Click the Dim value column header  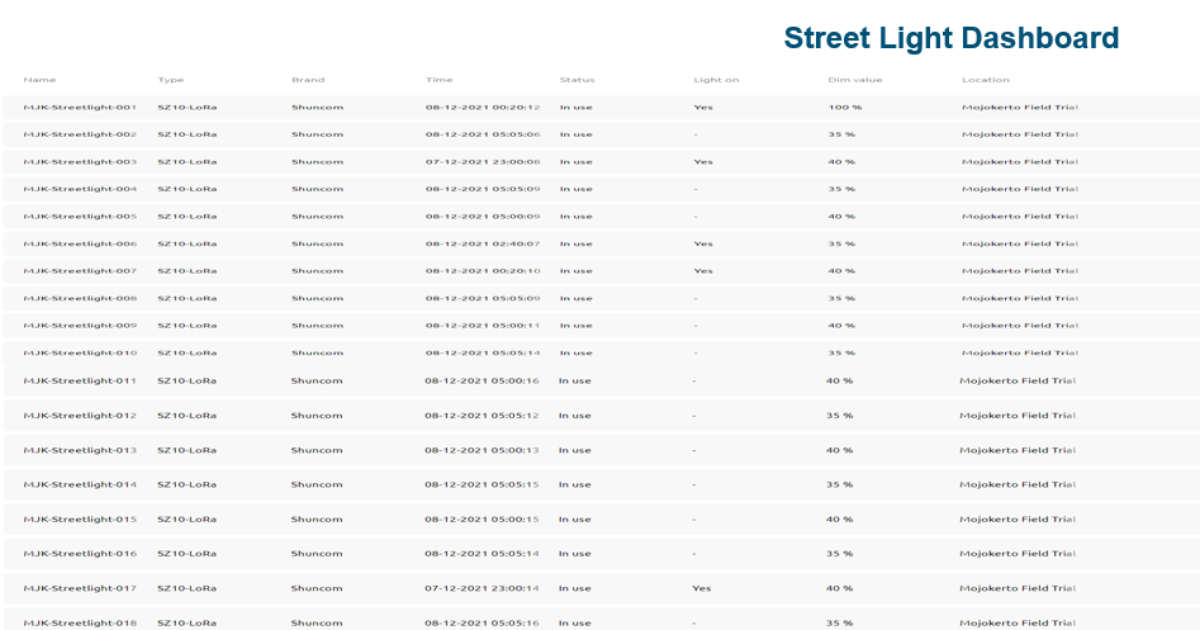tap(855, 80)
